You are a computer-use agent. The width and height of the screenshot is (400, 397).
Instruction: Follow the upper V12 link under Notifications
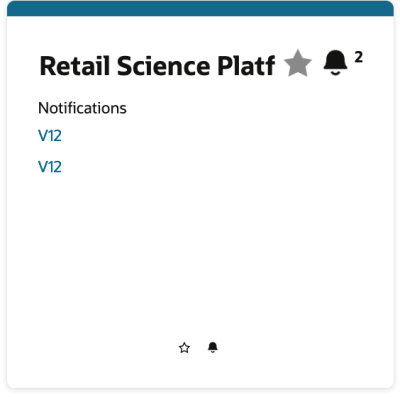pyautogui.click(x=50, y=136)
